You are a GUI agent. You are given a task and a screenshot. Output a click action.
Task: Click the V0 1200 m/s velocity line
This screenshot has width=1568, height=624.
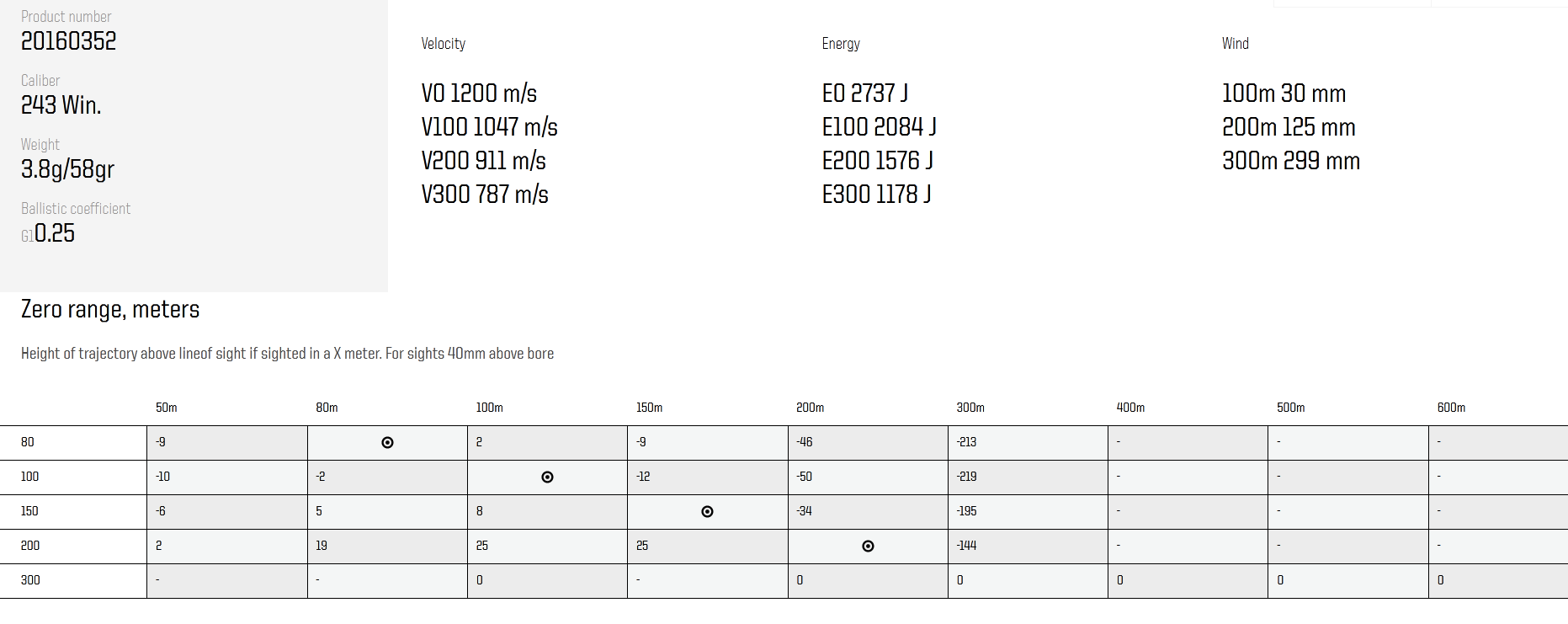tap(479, 93)
